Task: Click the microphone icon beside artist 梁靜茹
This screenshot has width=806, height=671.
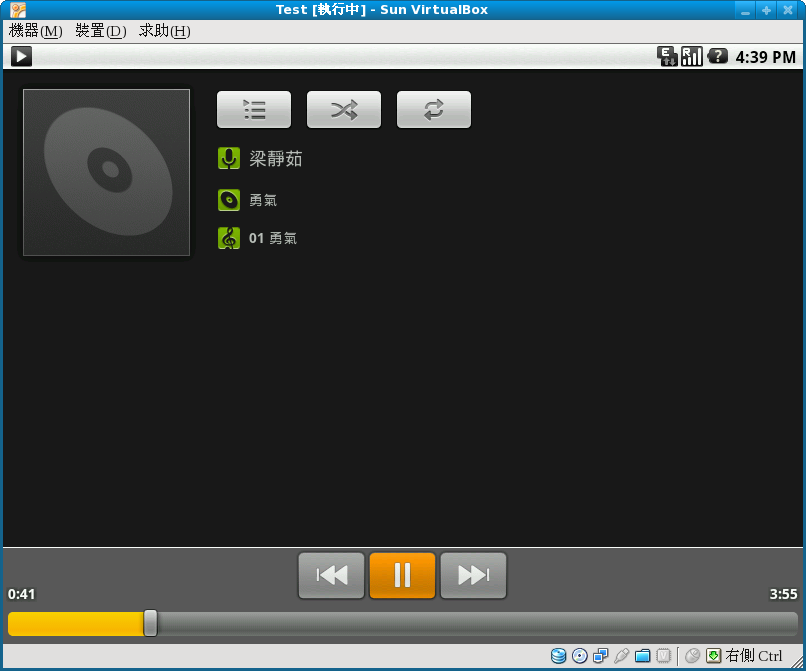Action: click(229, 158)
